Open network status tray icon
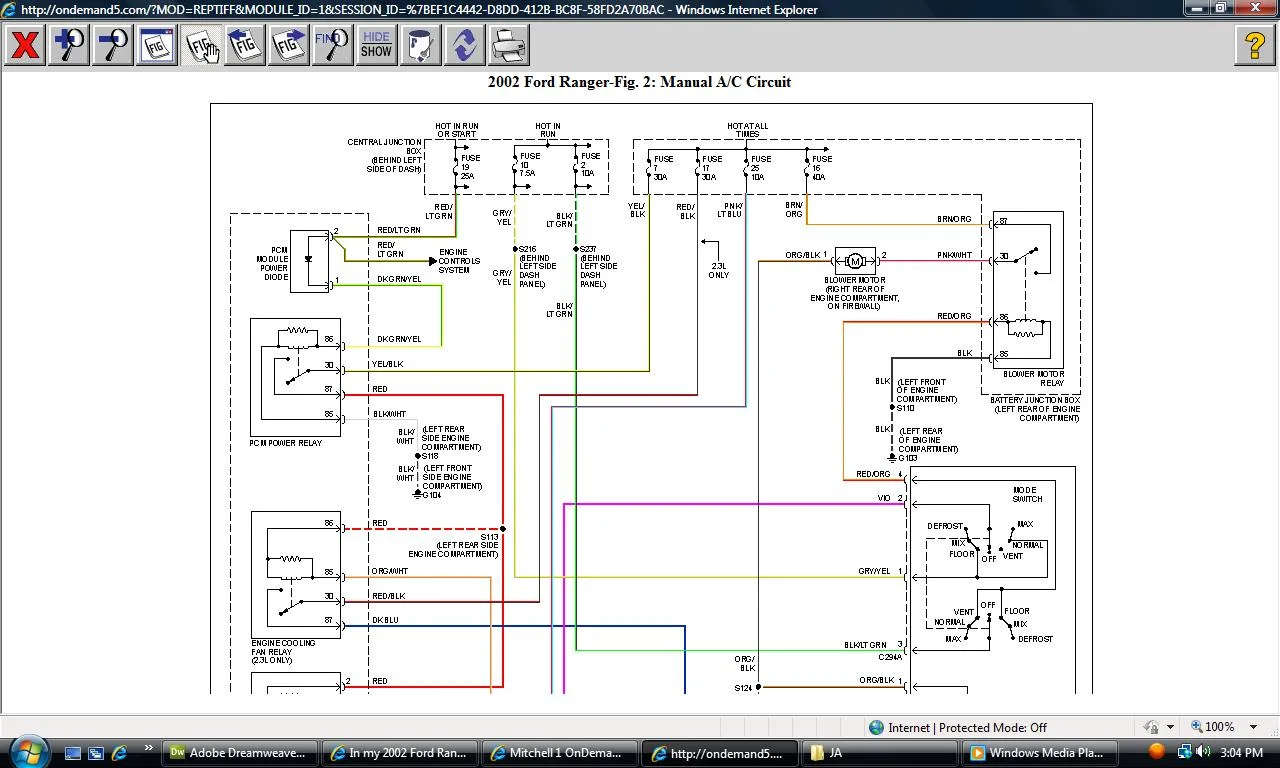 pos(1184,752)
